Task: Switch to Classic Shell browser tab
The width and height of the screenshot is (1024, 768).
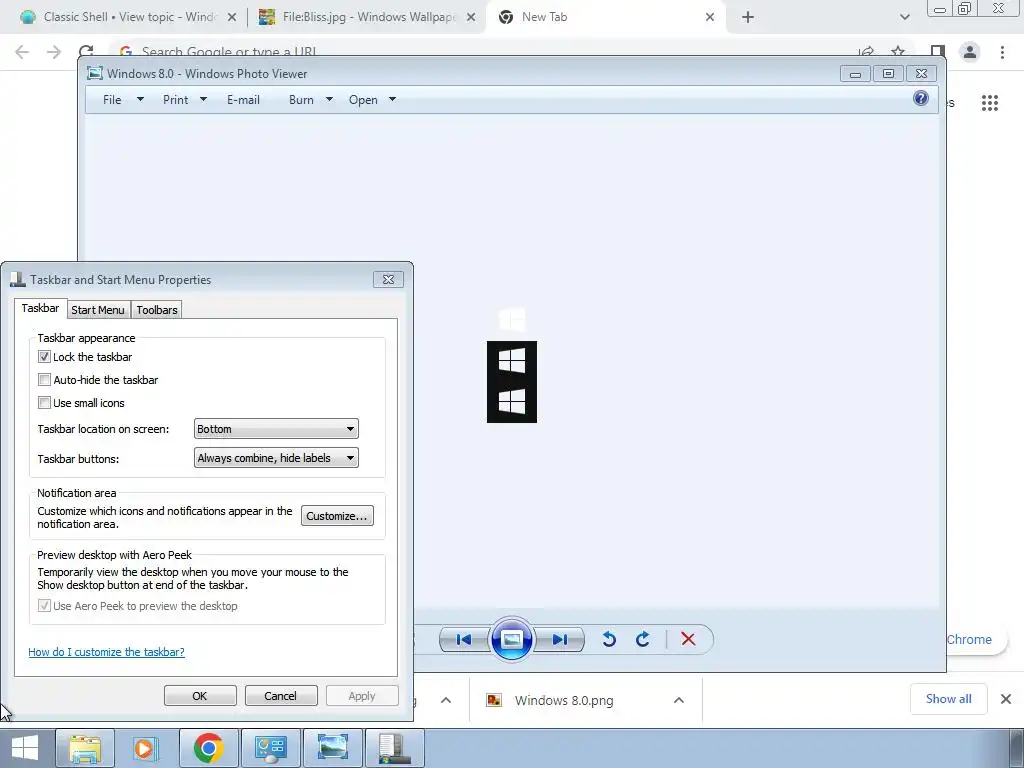Action: pyautogui.click(x=127, y=17)
